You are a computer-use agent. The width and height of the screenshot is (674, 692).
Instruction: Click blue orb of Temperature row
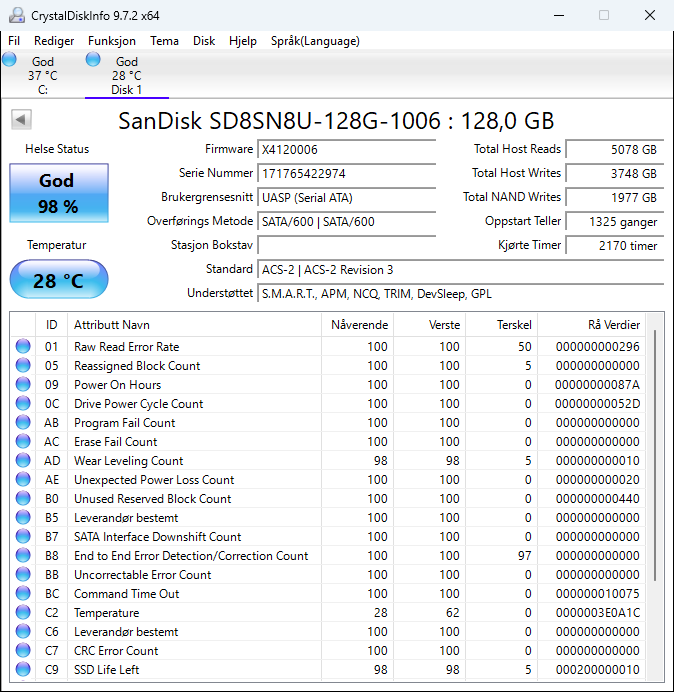click(x=23, y=612)
